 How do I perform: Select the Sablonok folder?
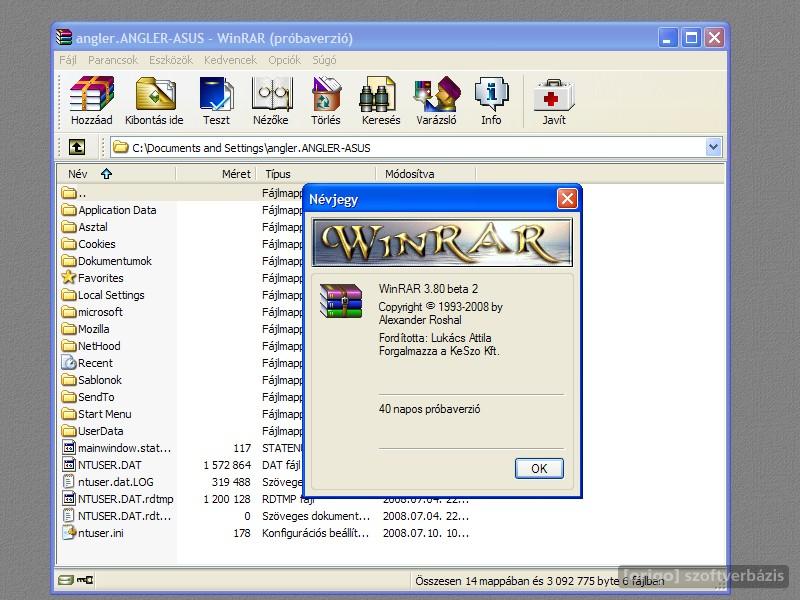(92, 380)
